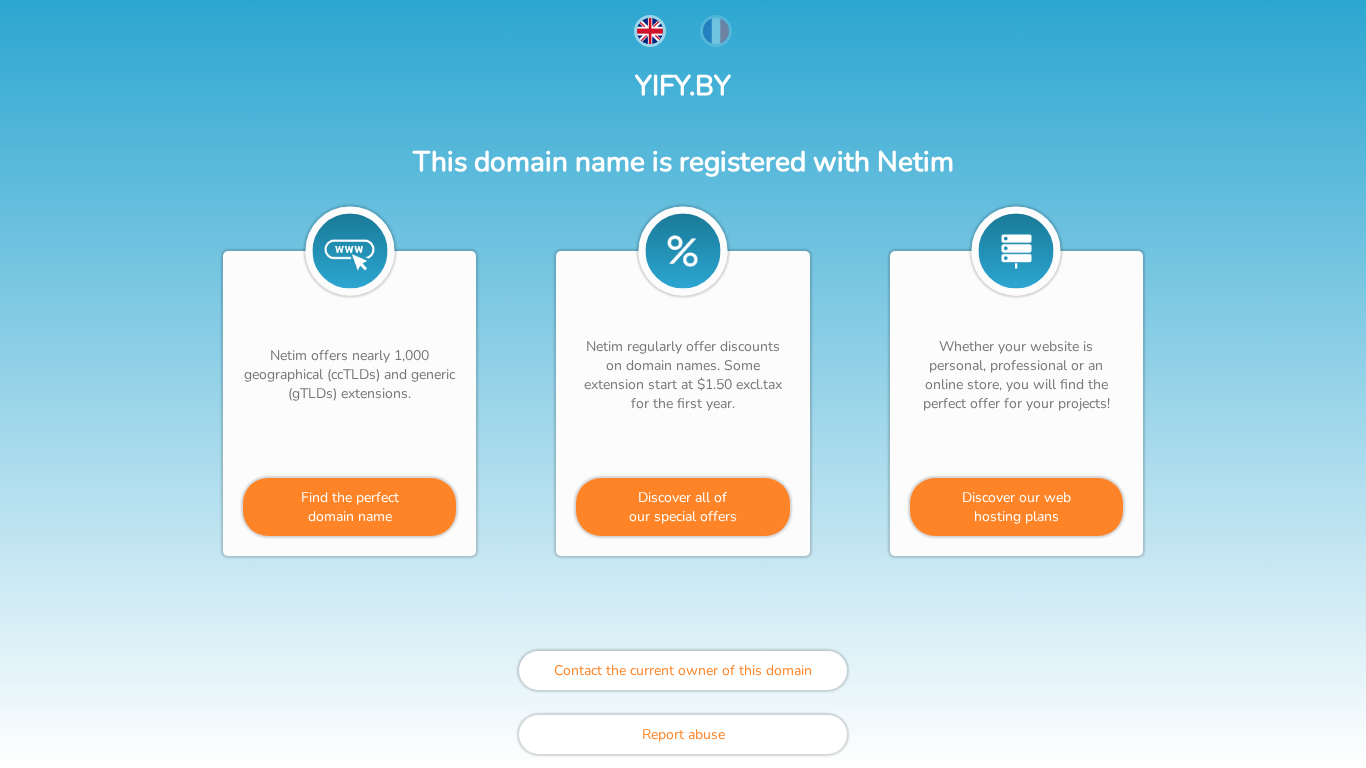Switch to French using the flag icon
The image size is (1366, 768).
716,31
